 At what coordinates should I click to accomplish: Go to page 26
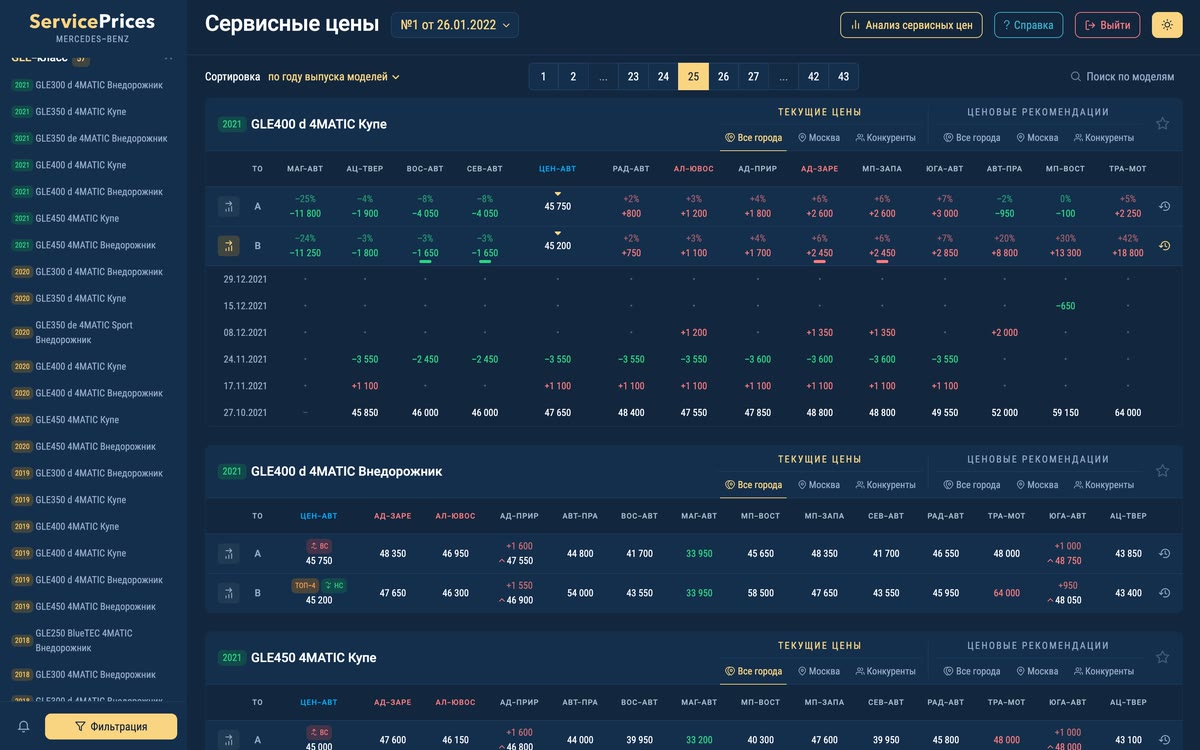point(723,77)
